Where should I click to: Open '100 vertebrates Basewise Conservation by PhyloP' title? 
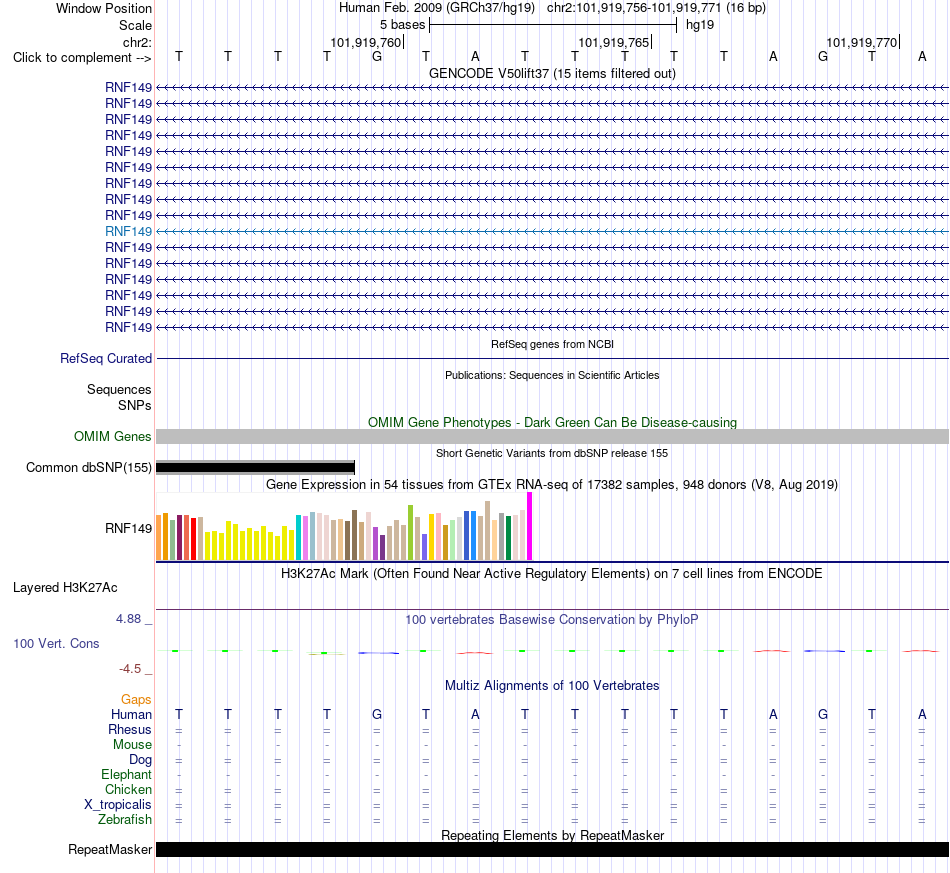[552, 620]
